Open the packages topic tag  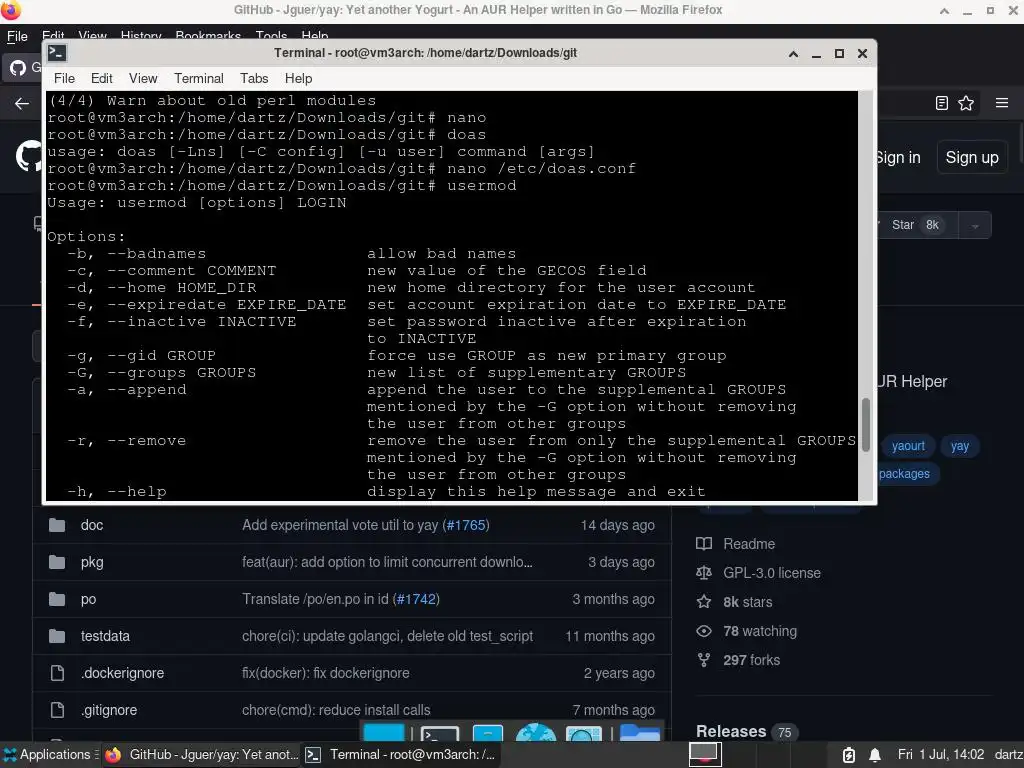(904, 473)
